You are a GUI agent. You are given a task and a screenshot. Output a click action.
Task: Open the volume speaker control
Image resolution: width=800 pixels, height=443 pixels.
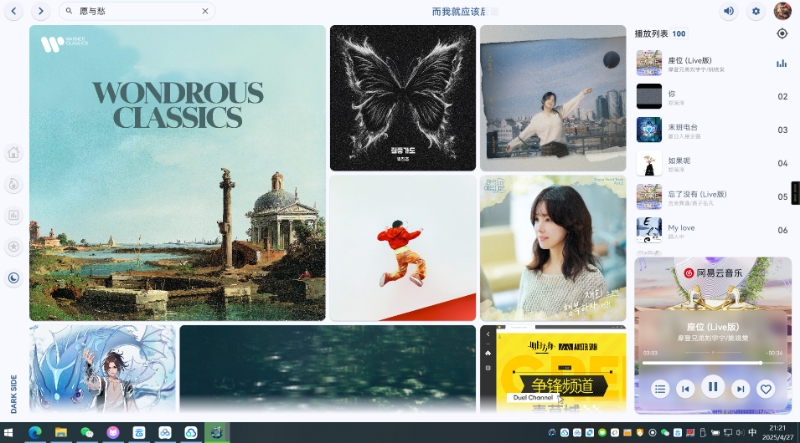[729, 11]
